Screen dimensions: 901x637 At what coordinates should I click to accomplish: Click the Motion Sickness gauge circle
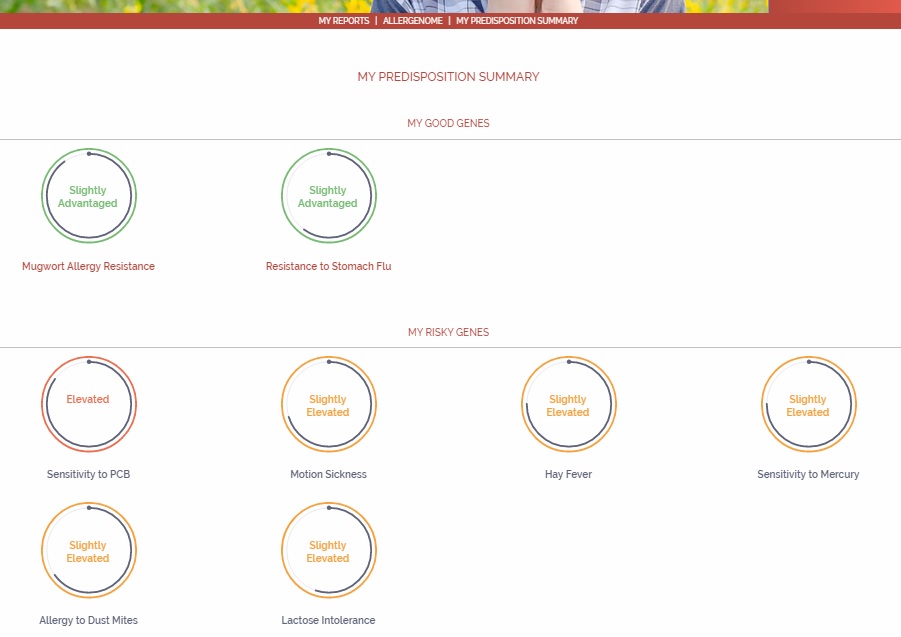[x=329, y=404]
